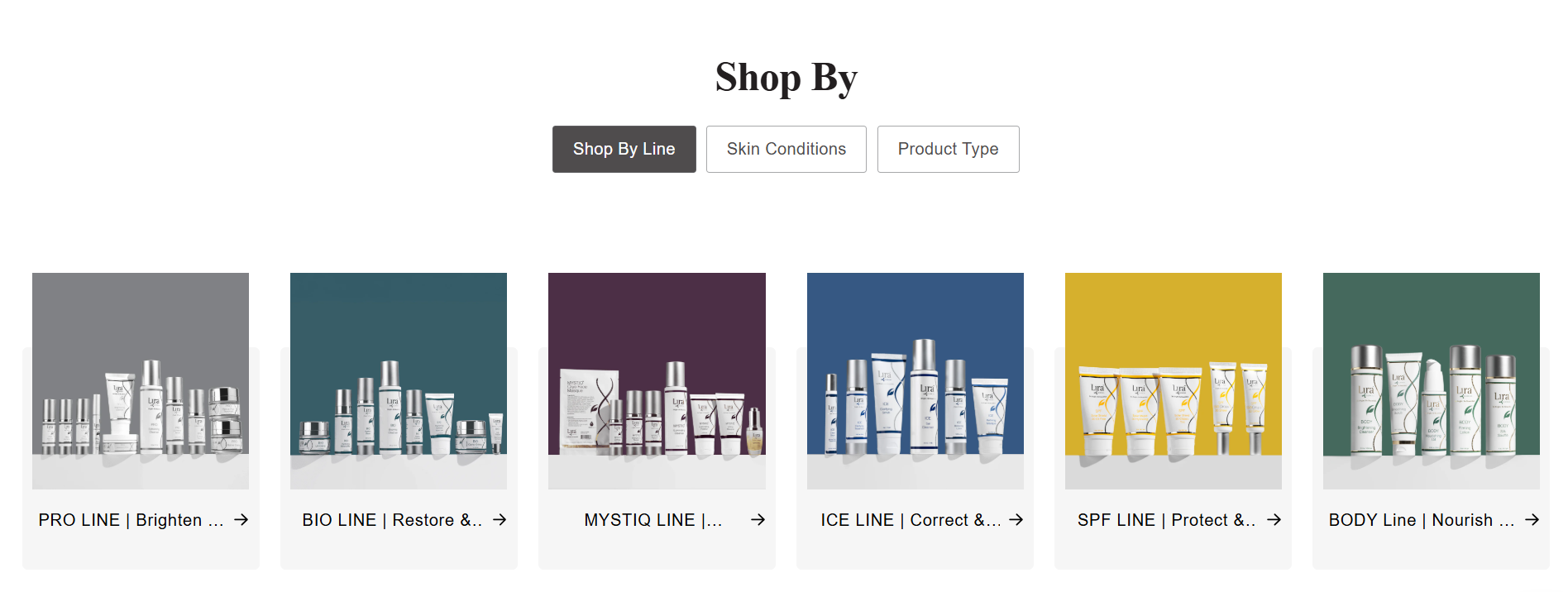Click arrow icon beside ICE LINE
The image size is (1568, 592).
[x=1016, y=520]
